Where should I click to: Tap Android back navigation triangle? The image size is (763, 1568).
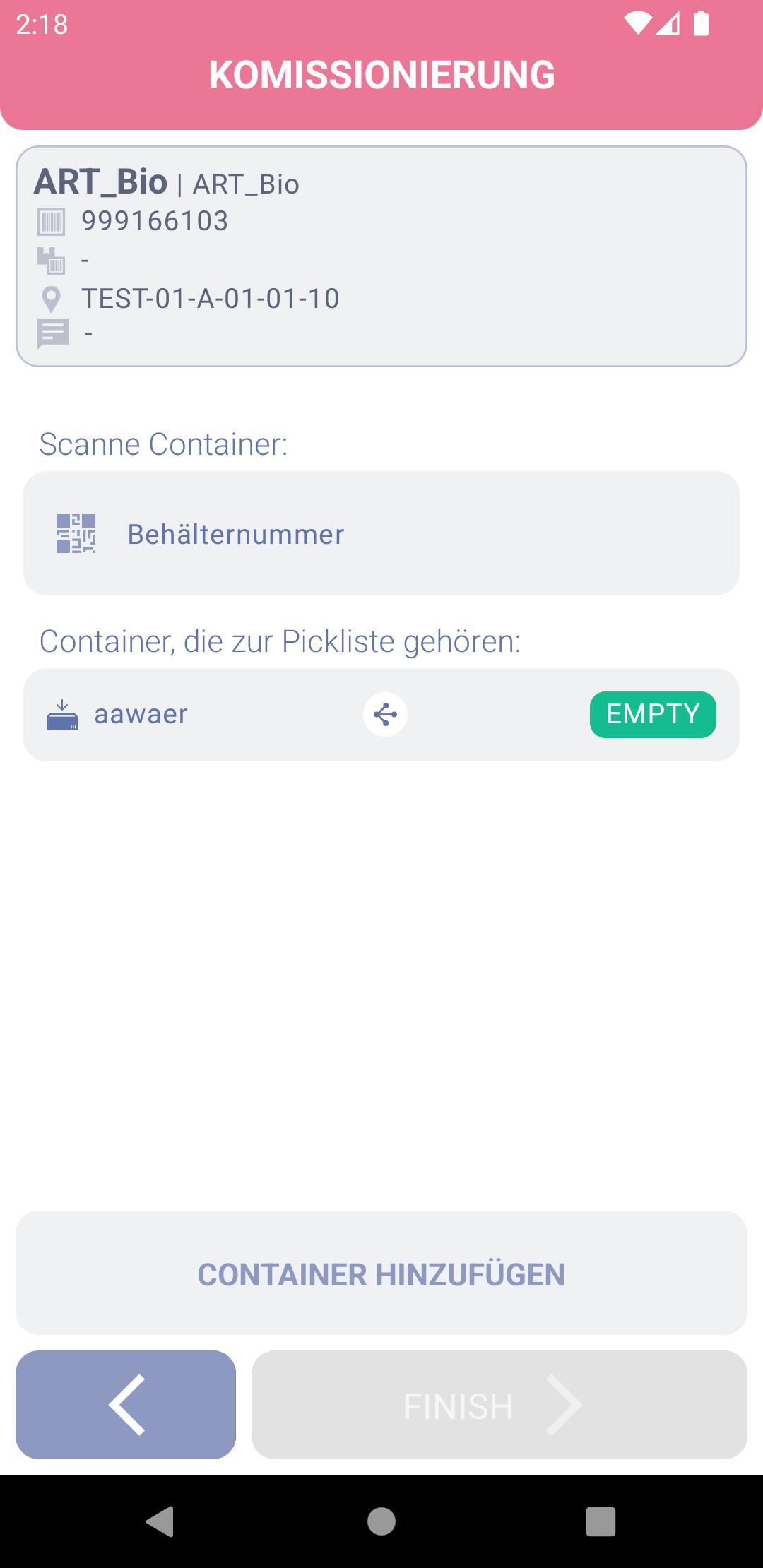[160, 1521]
